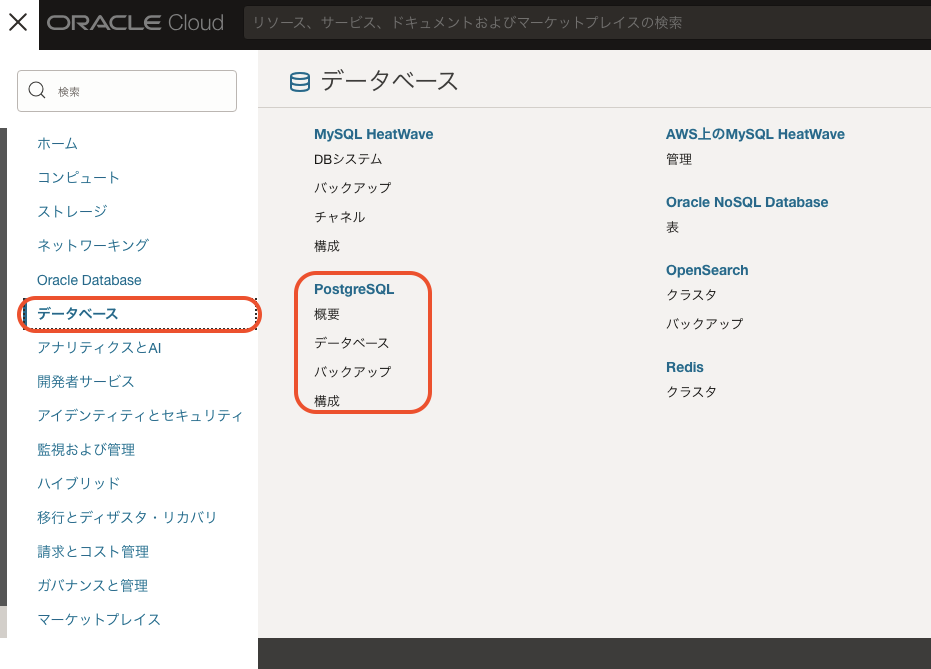931x669 pixels.
Task: Open クラスタ under OpenSearch
Action: (691, 295)
